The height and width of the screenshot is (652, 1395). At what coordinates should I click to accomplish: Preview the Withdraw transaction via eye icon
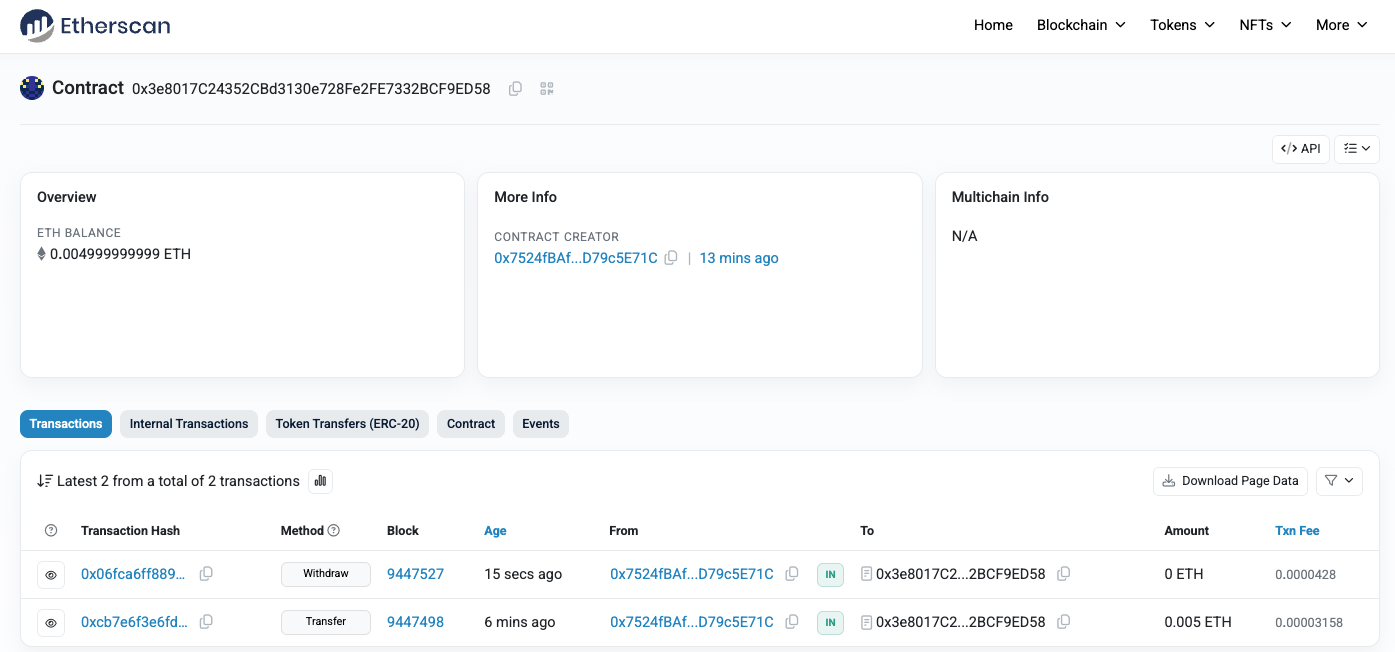coord(52,575)
